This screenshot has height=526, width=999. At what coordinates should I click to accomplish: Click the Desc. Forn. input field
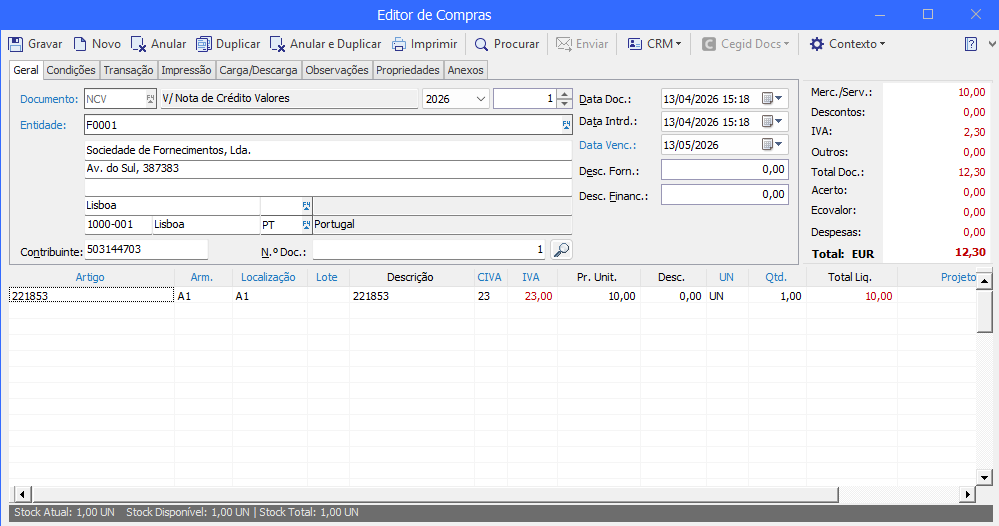tap(724, 171)
